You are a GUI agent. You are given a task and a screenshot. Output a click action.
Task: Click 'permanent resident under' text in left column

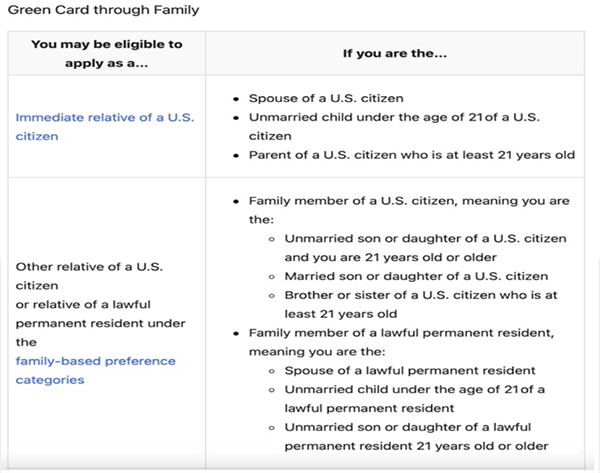[100, 323]
